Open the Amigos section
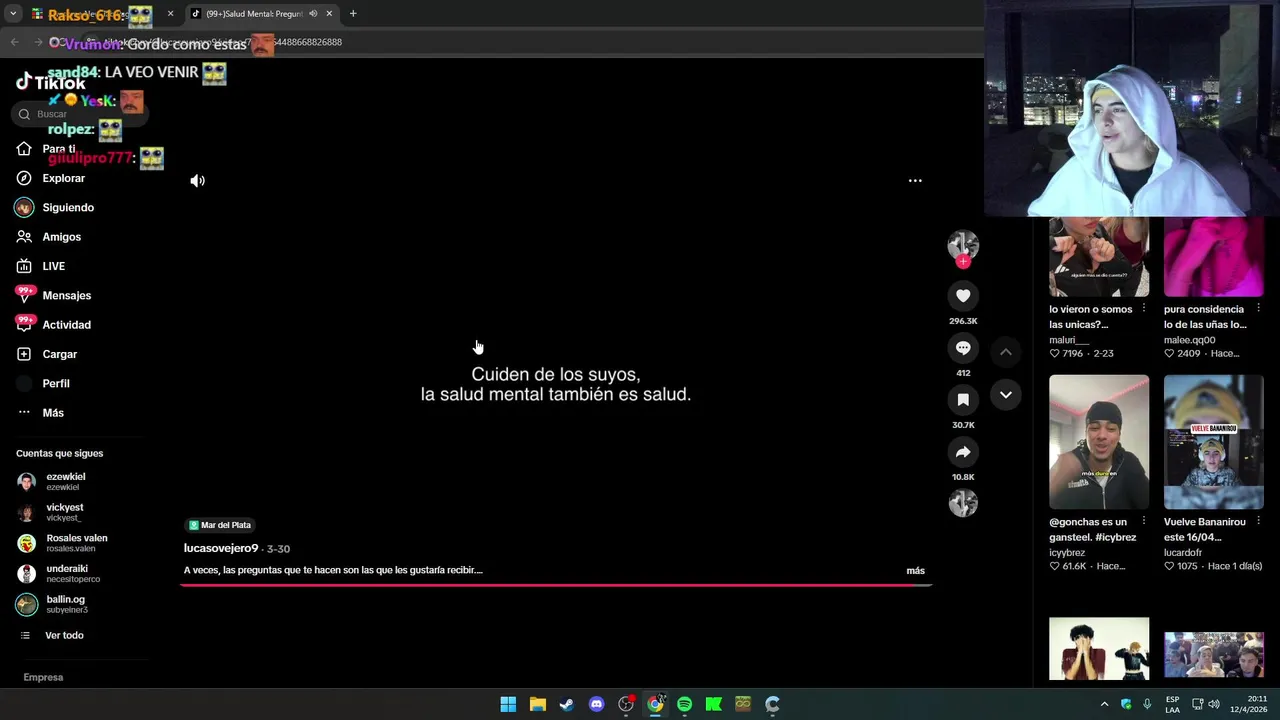1280x720 pixels. (48, 237)
